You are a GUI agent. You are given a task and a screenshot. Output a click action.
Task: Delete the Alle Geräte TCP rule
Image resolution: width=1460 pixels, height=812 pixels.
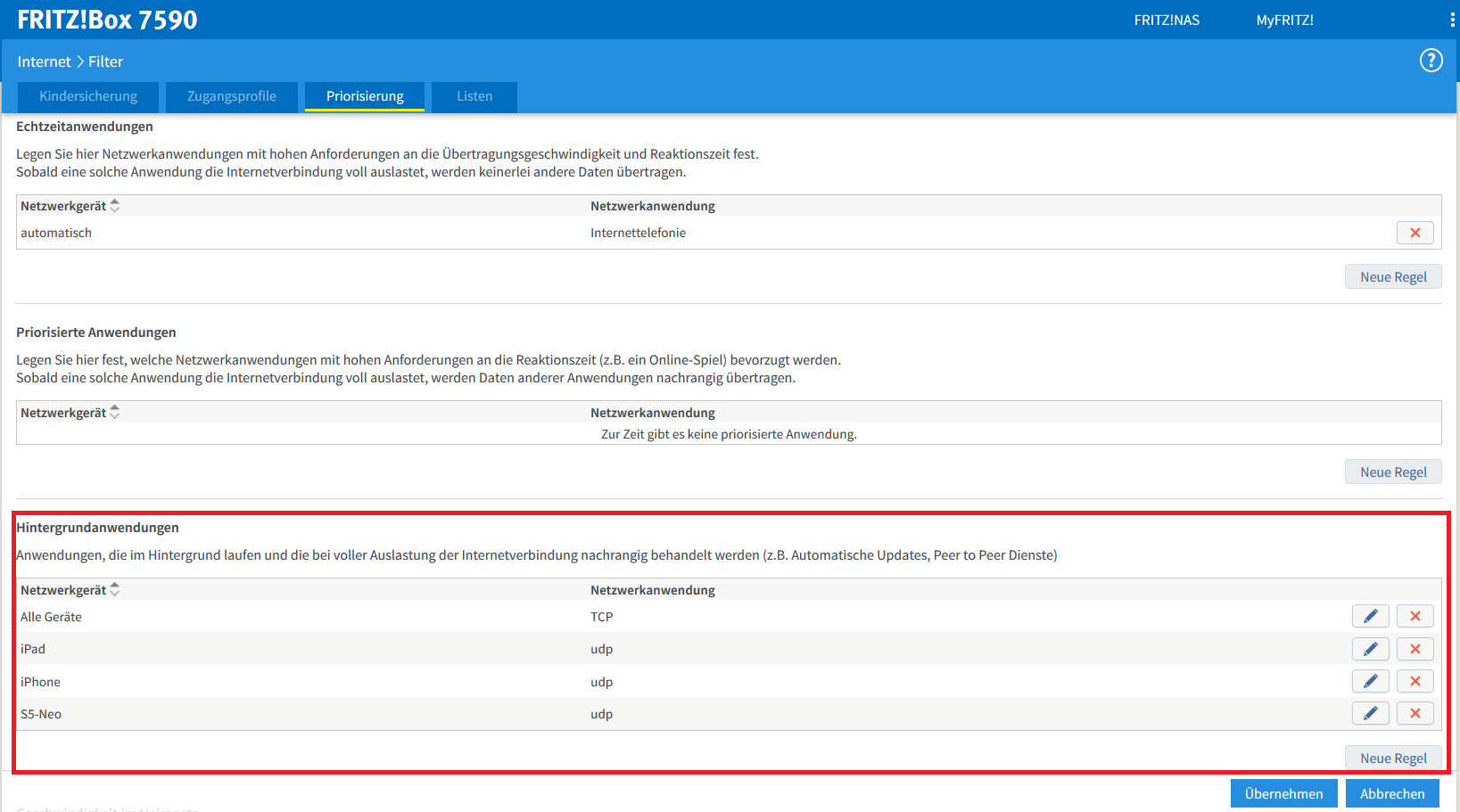1415,616
